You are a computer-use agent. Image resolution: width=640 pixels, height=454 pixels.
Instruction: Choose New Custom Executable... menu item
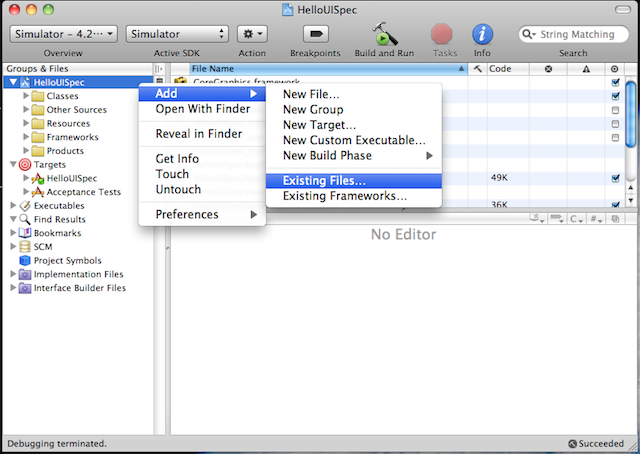(x=353, y=140)
